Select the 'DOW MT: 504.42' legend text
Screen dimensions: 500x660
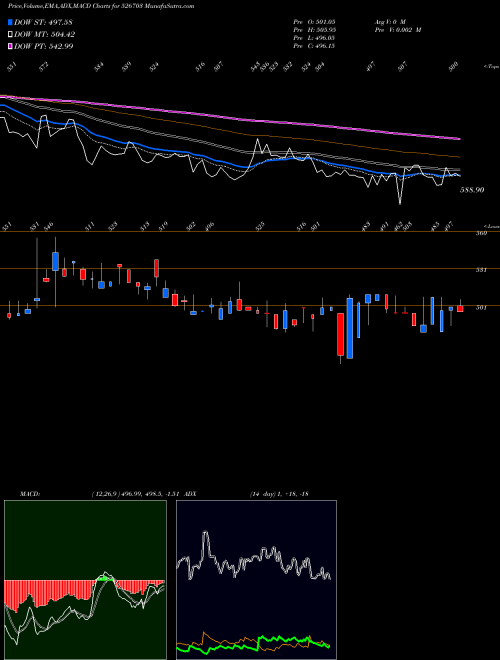45,34
